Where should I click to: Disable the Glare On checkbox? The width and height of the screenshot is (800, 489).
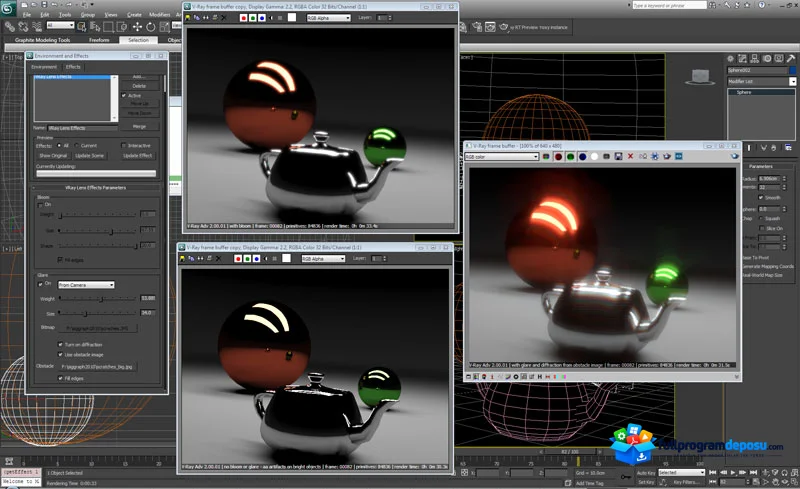[x=40, y=283]
